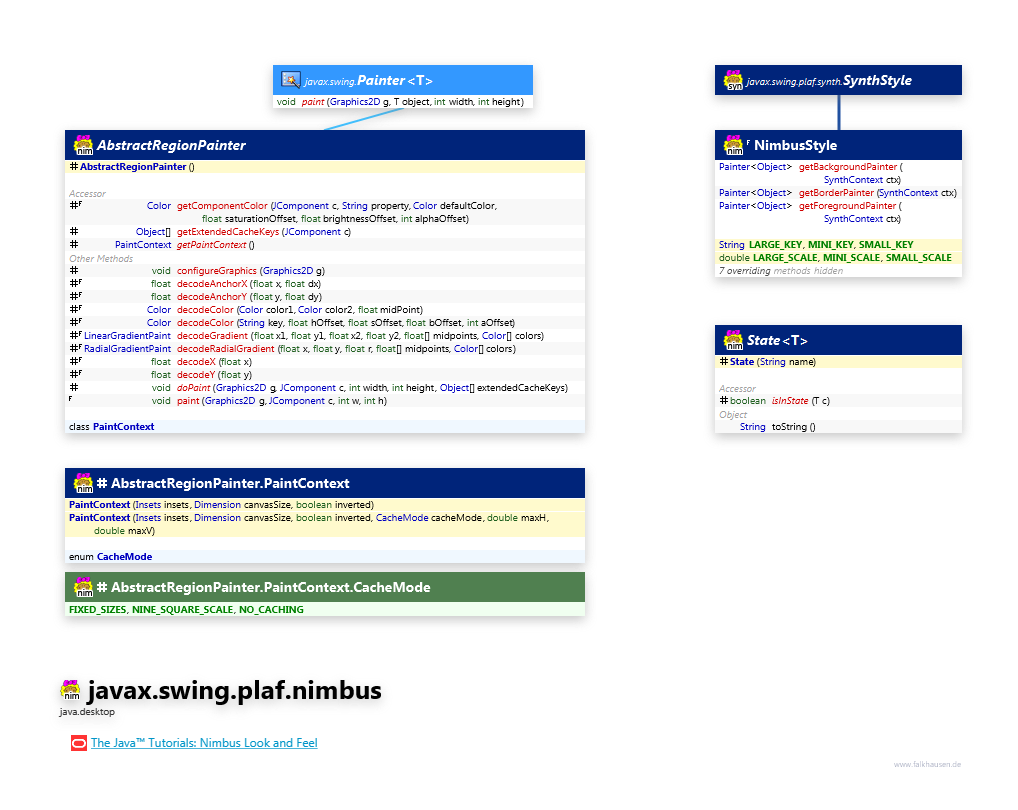This screenshot has width=1018, height=810.
Task: Click the PaintContext return type of getPaintContext
Action: [143, 245]
